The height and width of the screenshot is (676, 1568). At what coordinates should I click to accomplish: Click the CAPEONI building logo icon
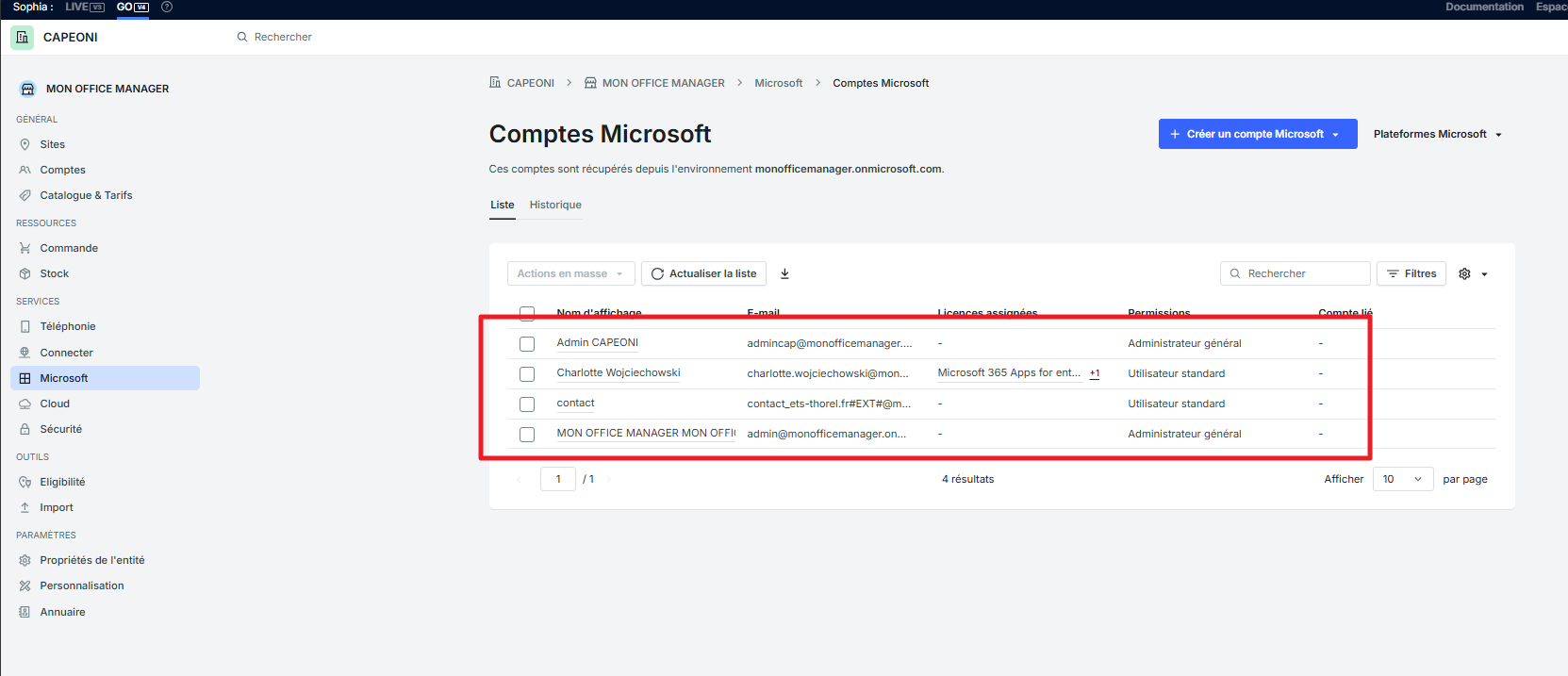pos(23,38)
